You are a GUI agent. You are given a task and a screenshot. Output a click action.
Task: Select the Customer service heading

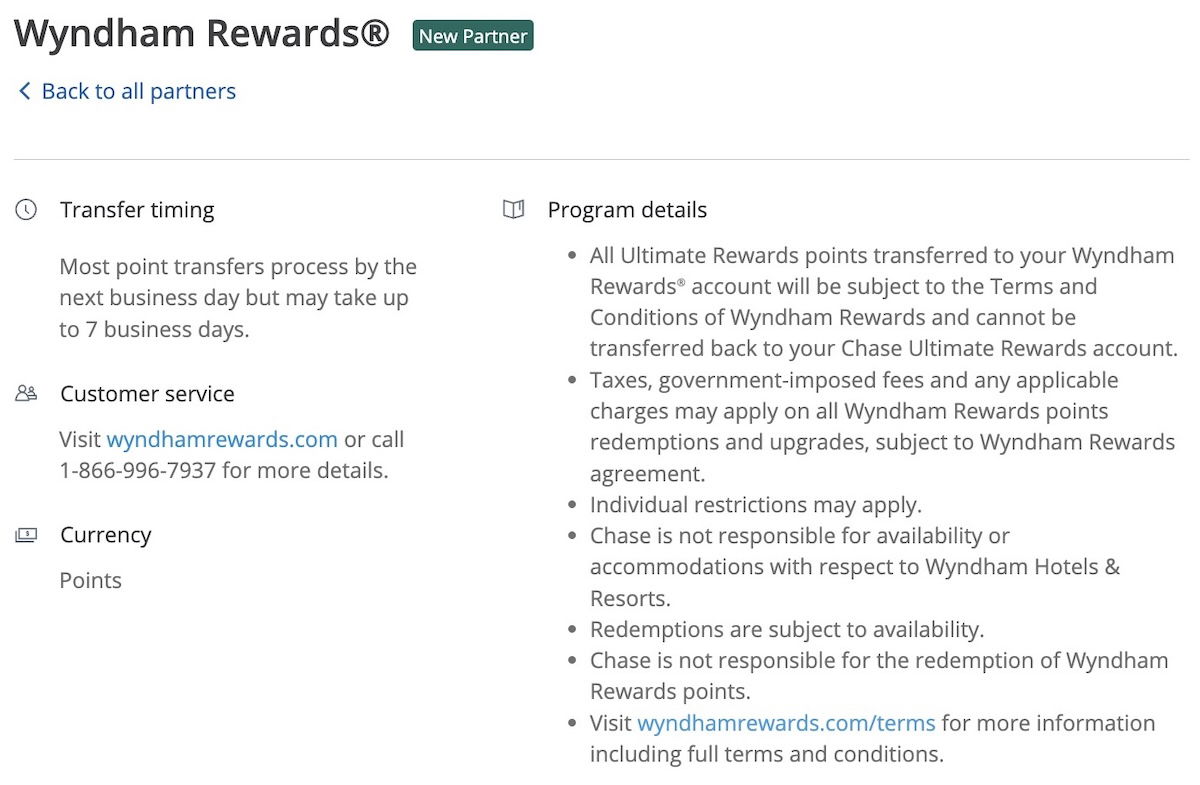[147, 394]
